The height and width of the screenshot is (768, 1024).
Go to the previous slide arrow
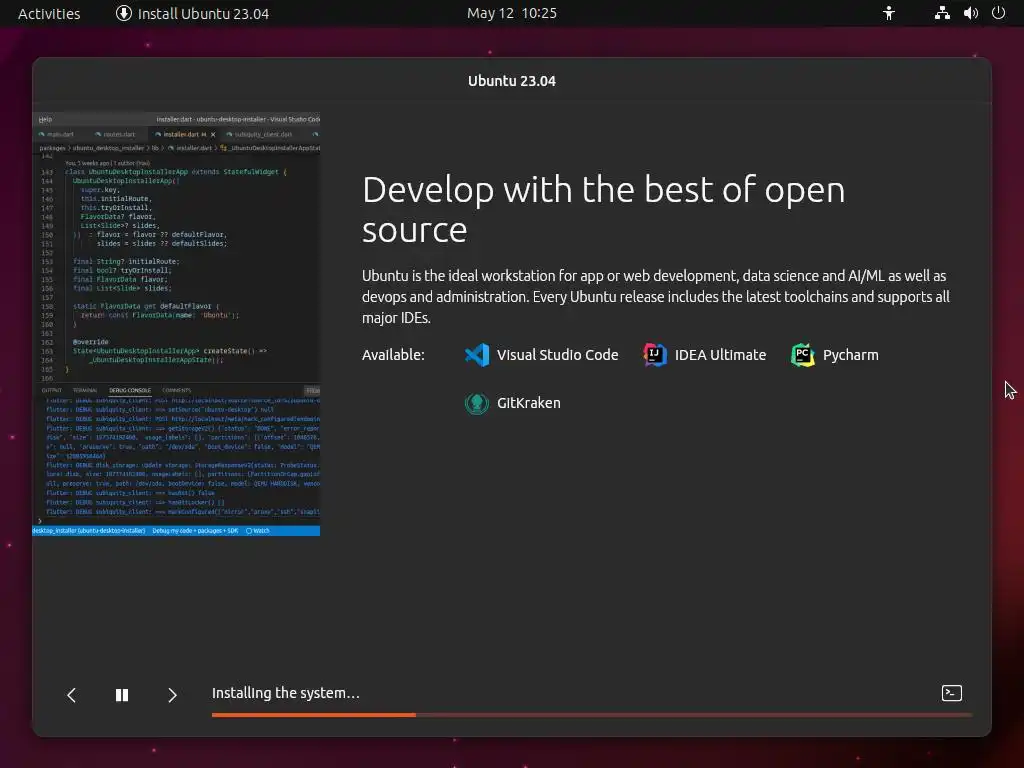[72, 696]
